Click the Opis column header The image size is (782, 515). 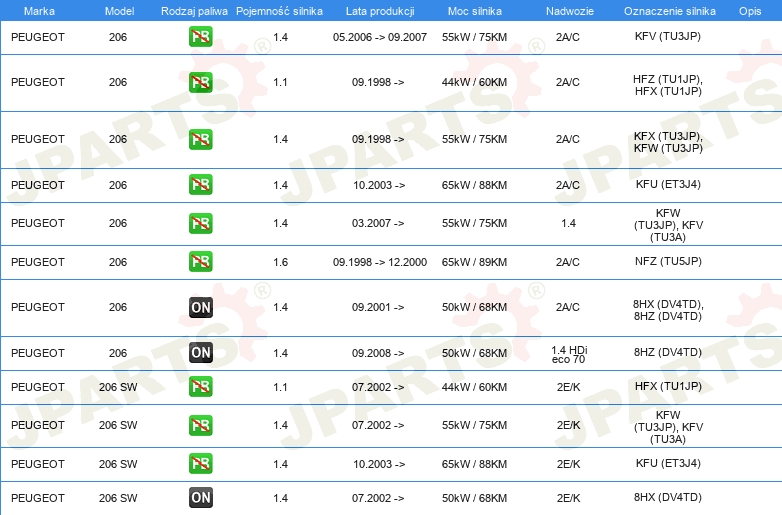[749, 11]
